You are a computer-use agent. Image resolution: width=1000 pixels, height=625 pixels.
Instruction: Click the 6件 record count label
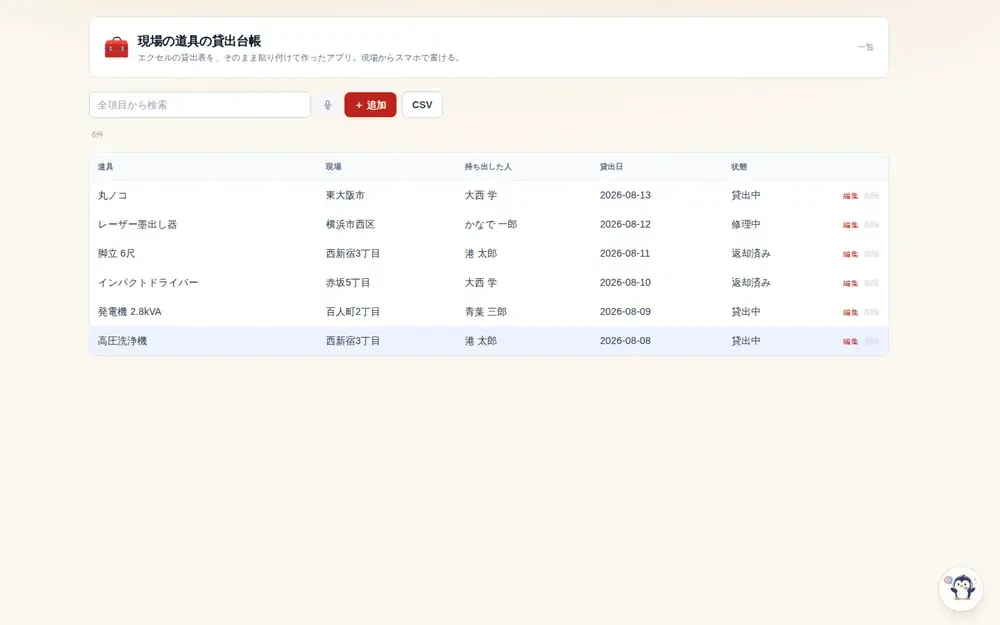(97, 135)
